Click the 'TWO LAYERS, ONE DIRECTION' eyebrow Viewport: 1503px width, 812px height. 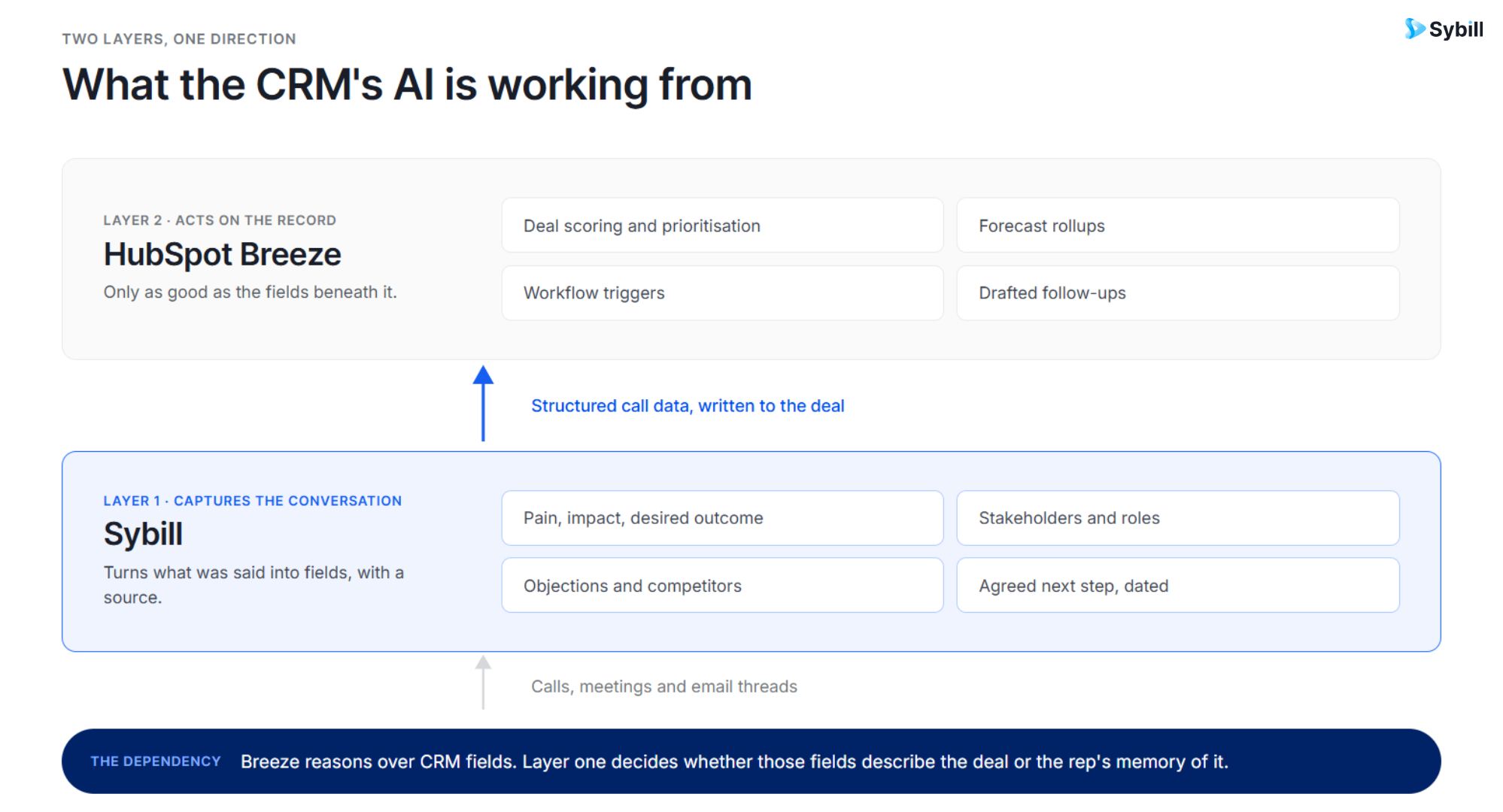coord(179,39)
